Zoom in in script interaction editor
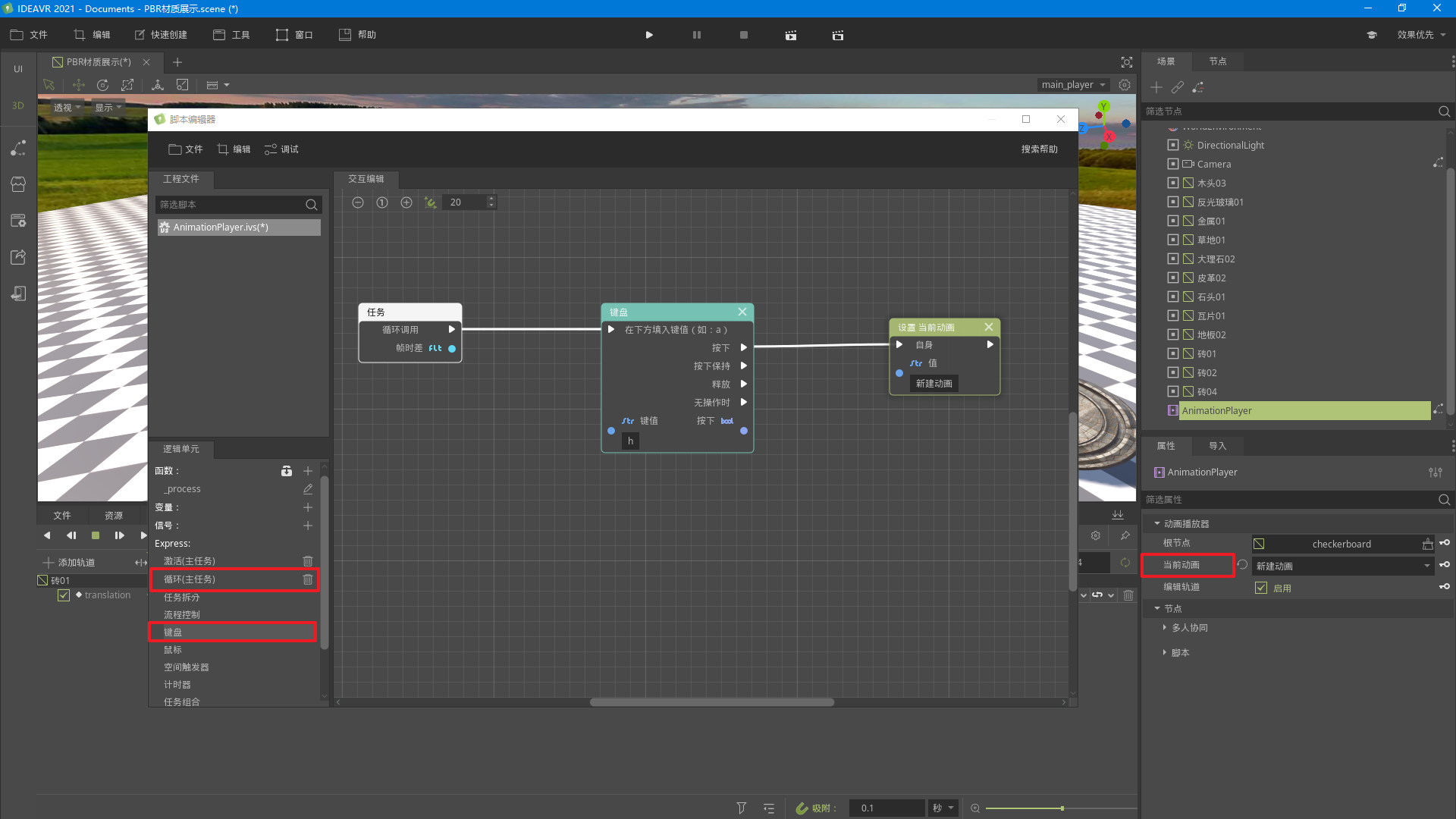This screenshot has height=819, width=1456. (x=406, y=202)
